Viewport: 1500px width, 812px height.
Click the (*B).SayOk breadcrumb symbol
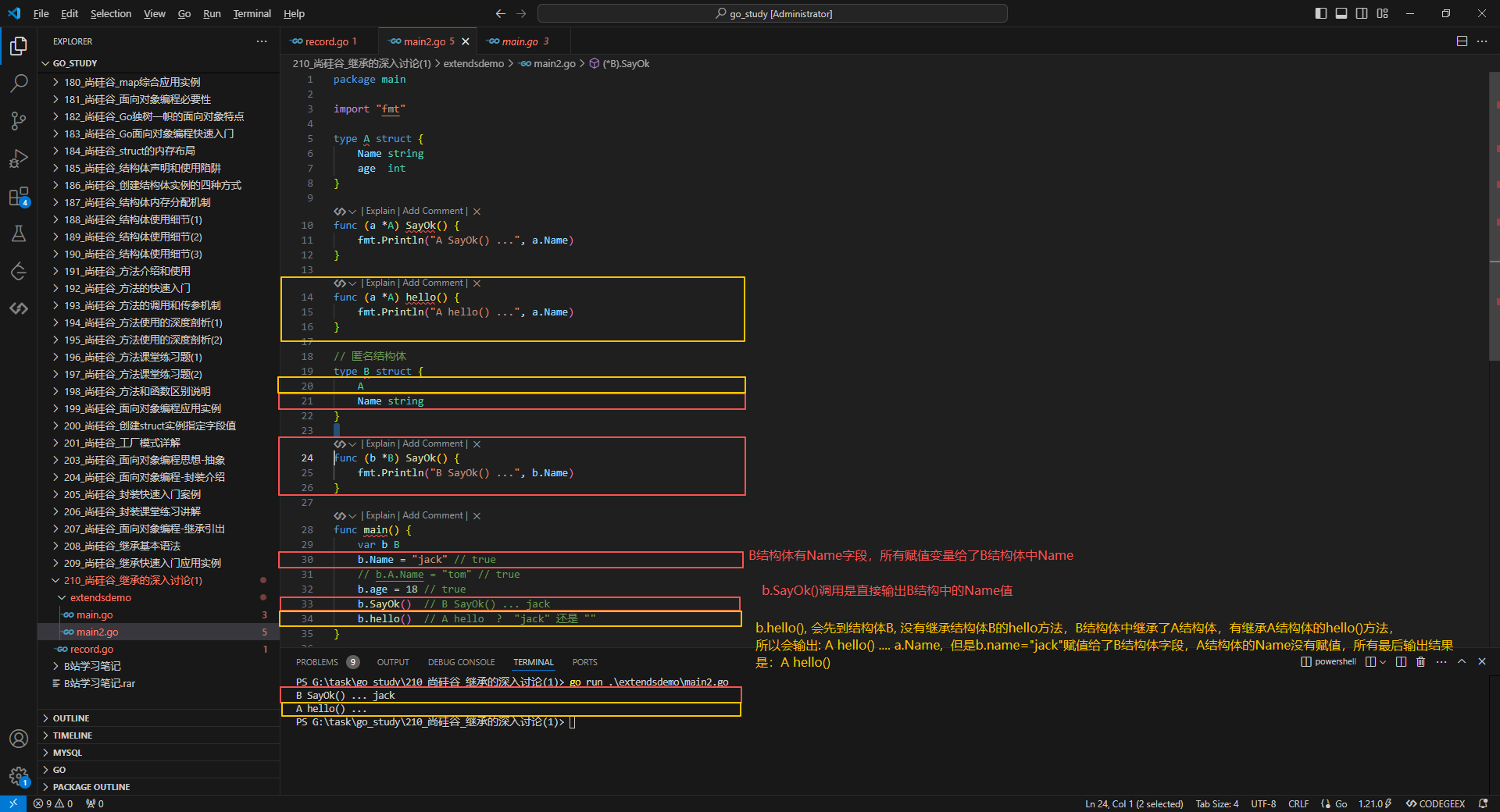[x=620, y=64]
